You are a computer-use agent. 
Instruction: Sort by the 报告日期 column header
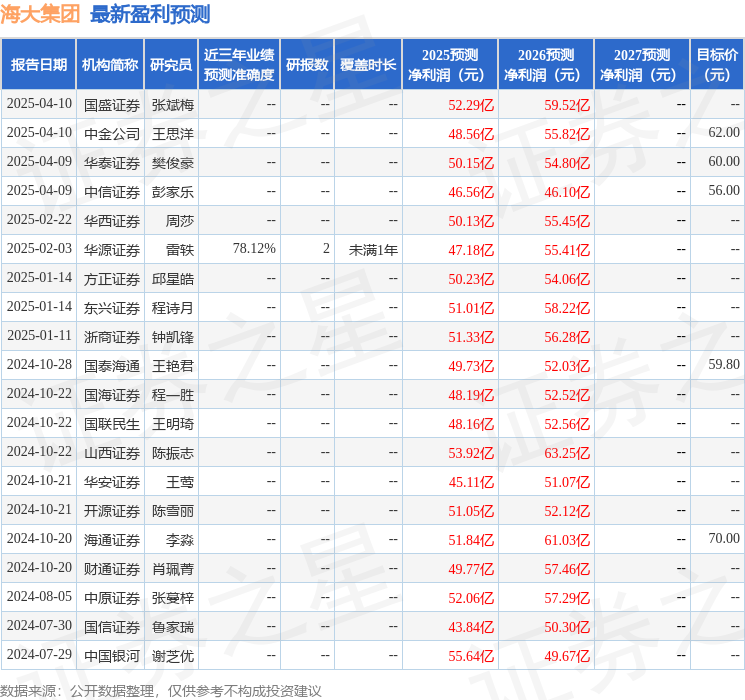click(39, 65)
